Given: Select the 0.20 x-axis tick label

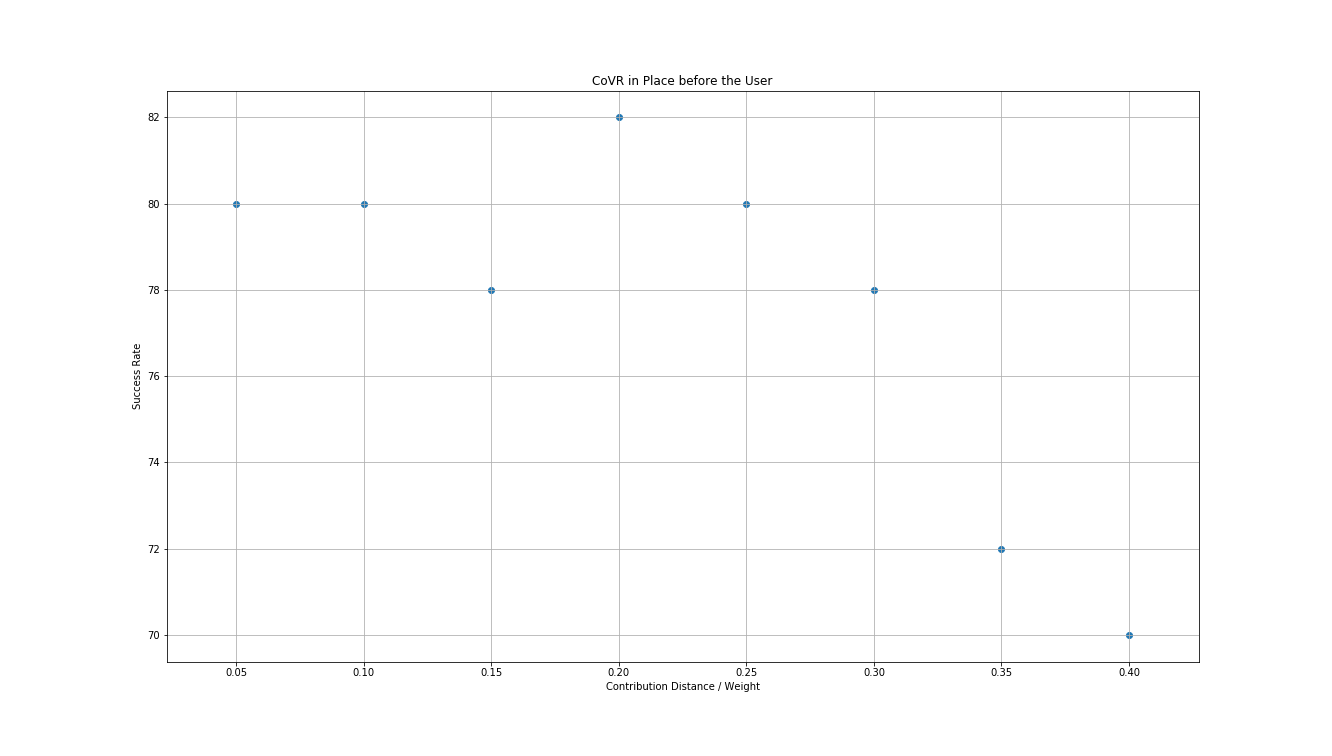Looking at the screenshot, I should [619, 673].
